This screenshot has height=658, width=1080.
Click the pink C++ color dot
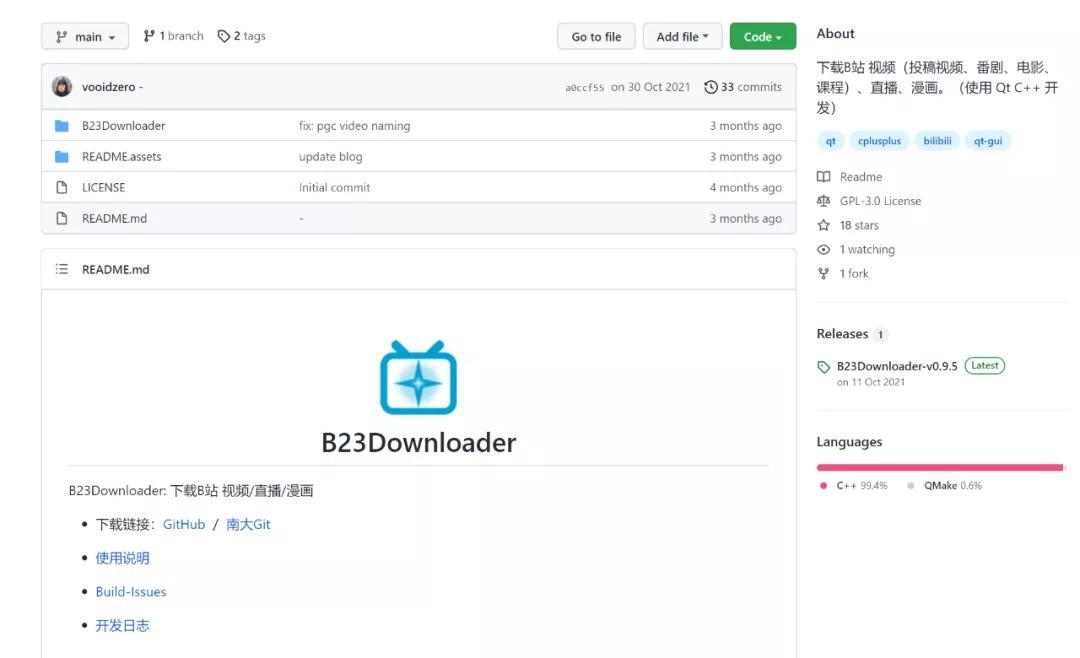point(823,486)
